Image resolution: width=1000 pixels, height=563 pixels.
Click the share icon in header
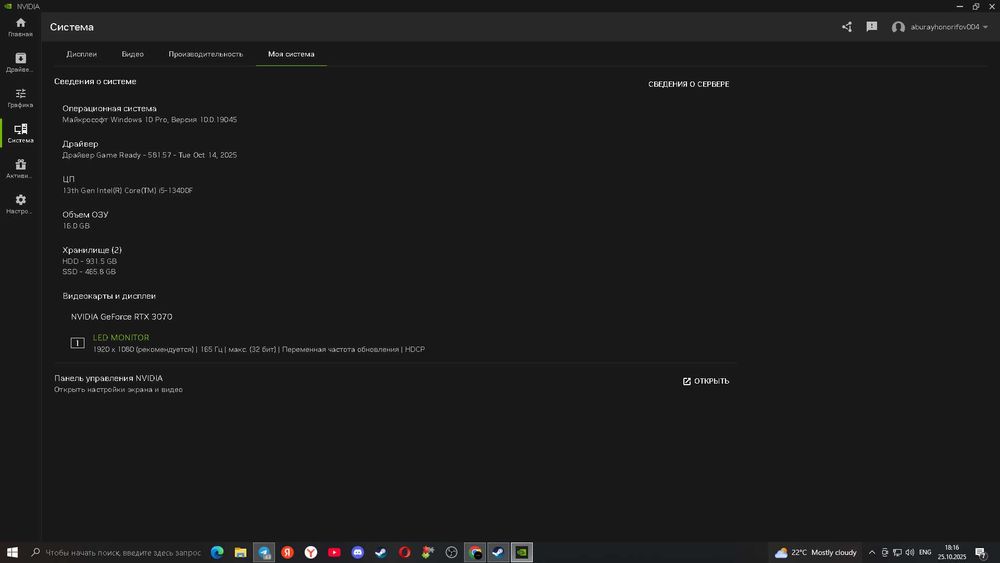point(847,27)
